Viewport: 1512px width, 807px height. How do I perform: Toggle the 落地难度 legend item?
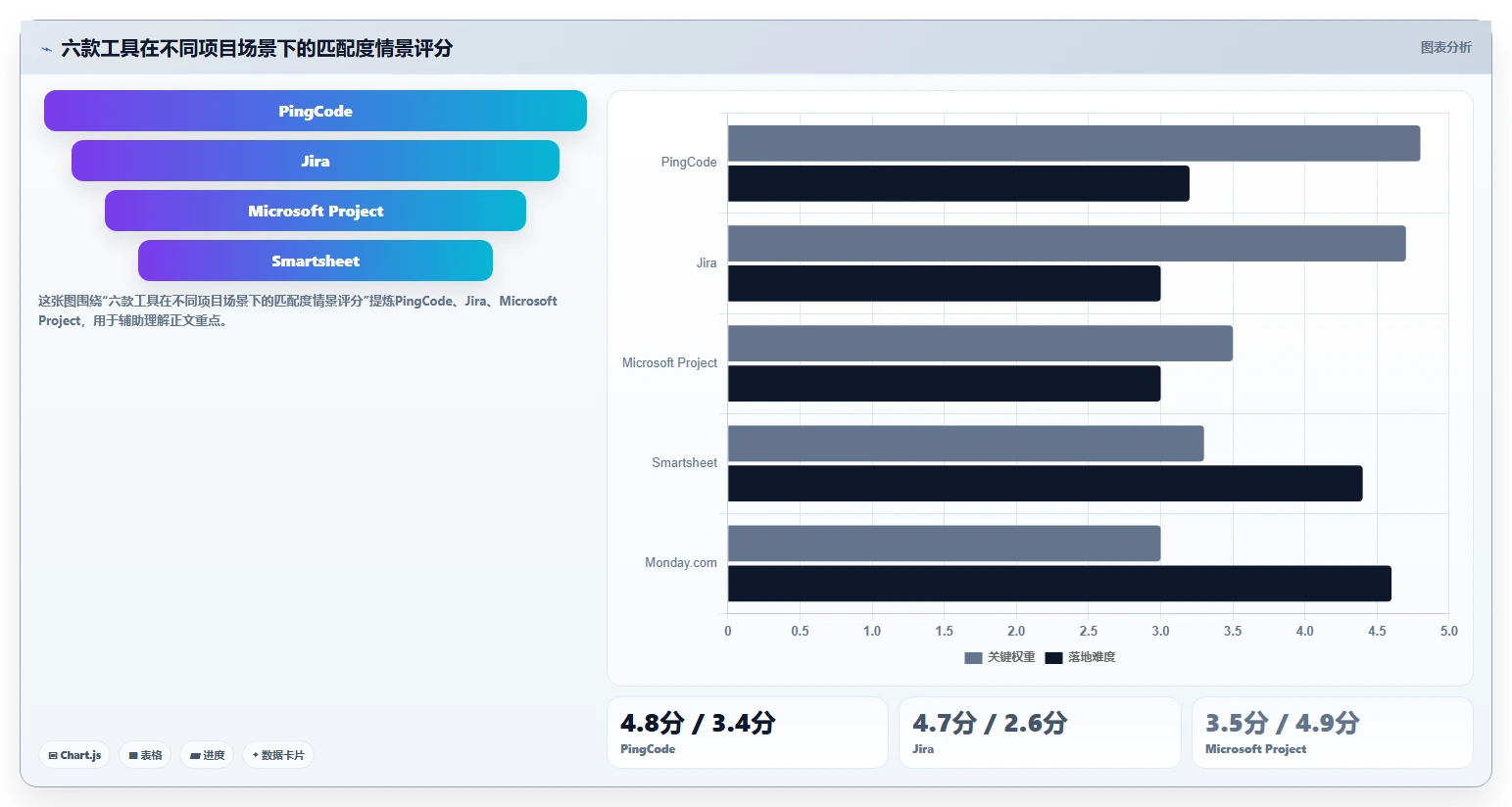pos(1080,657)
